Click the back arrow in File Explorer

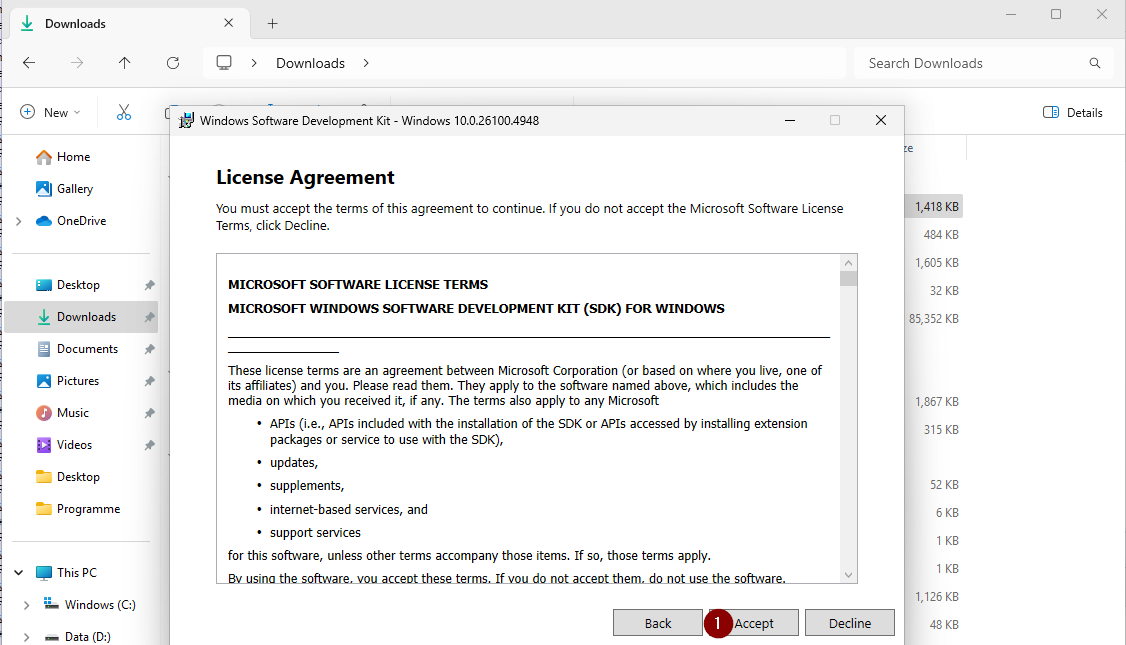pos(29,63)
